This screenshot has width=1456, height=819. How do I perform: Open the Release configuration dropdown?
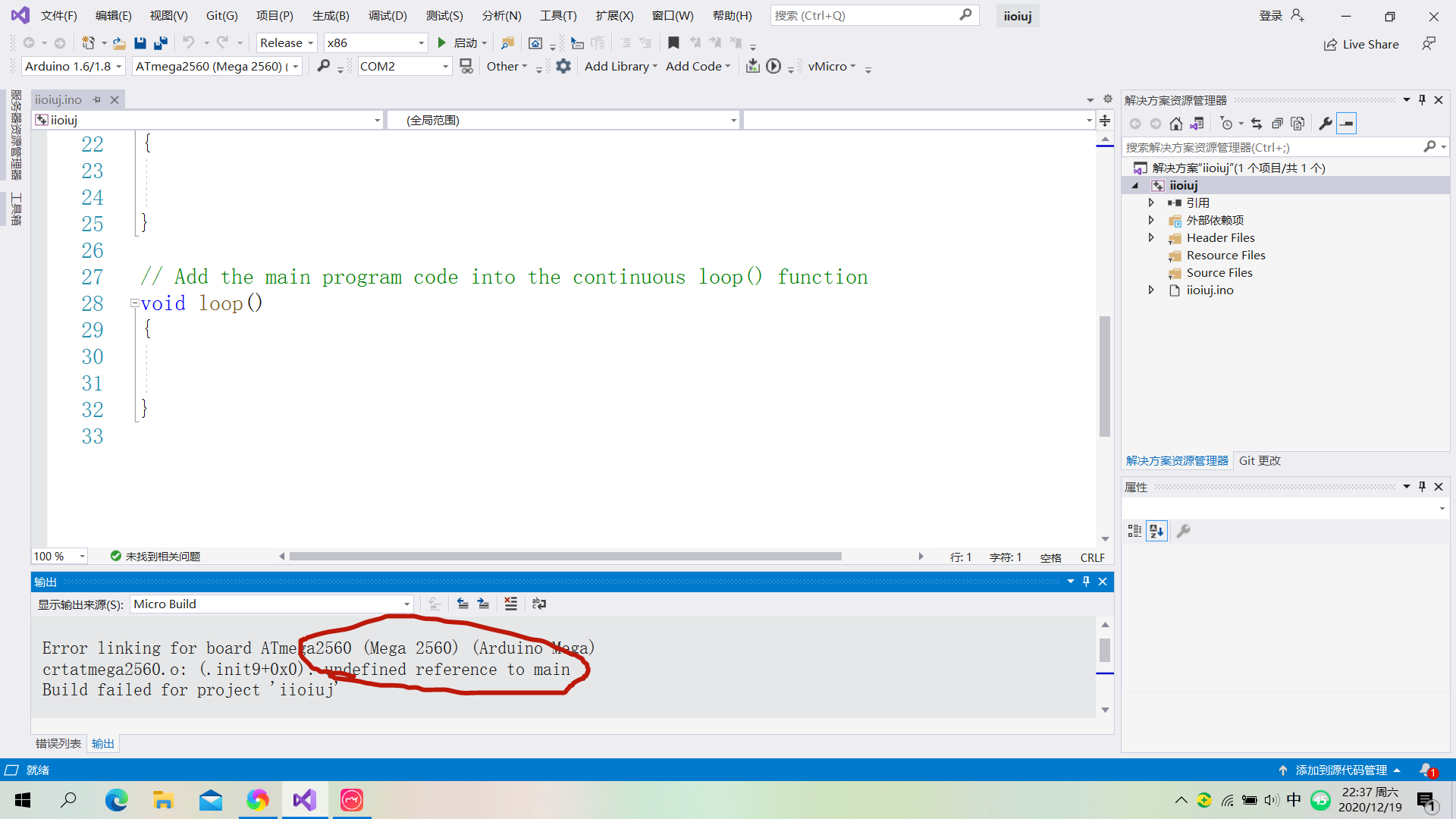tap(287, 43)
